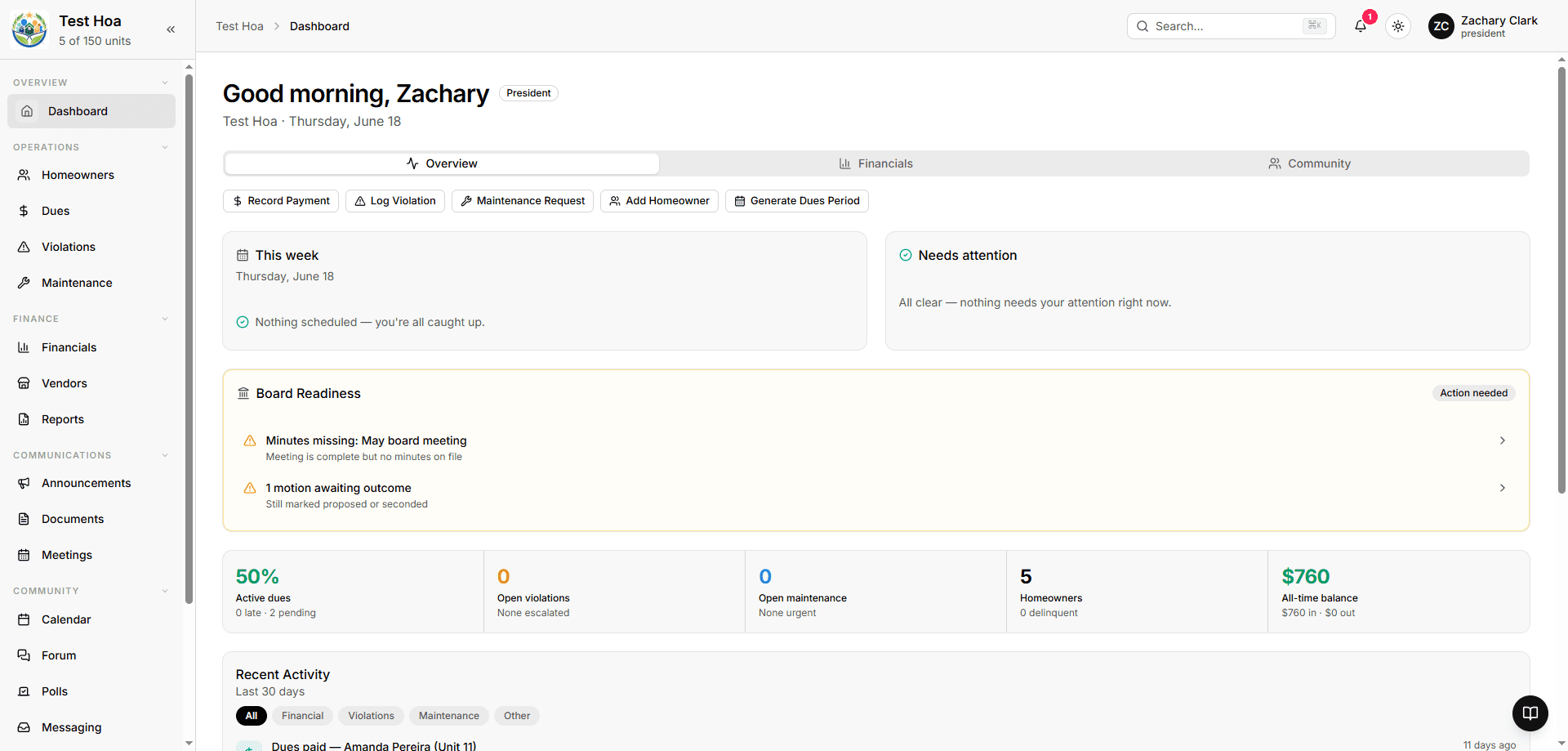Toggle light/dark theme sun icon
Viewport: 1568px width, 751px height.
click(x=1398, y=26)
